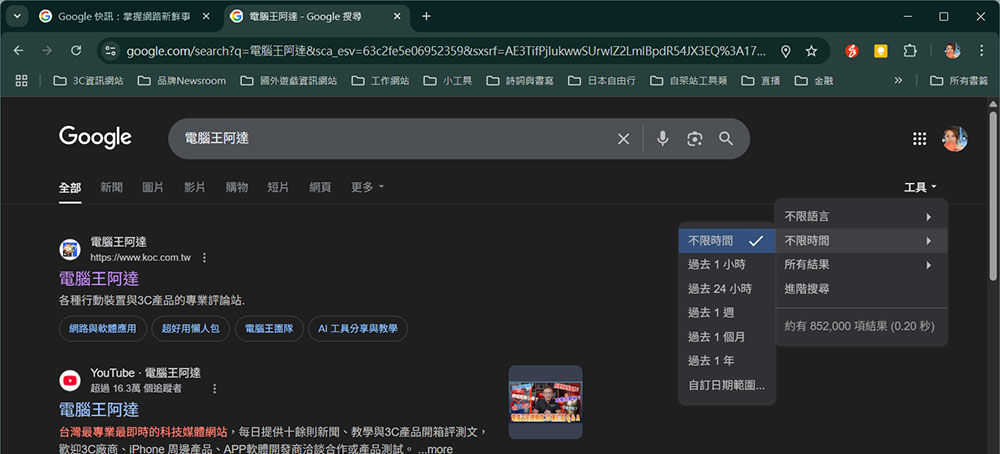Open the Google account avatar
1000x454 pixels.
pos(955,139)
